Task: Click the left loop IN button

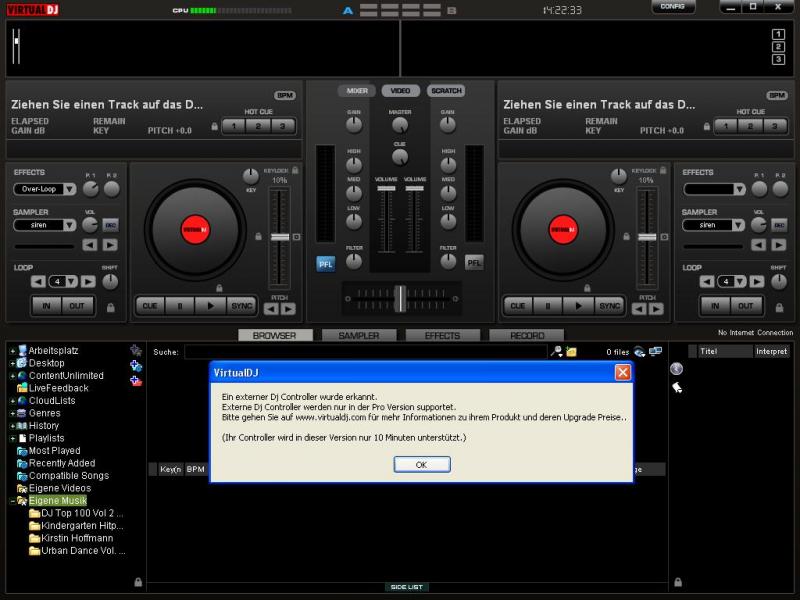Action: pyautogui.click(x=46, y=306)
